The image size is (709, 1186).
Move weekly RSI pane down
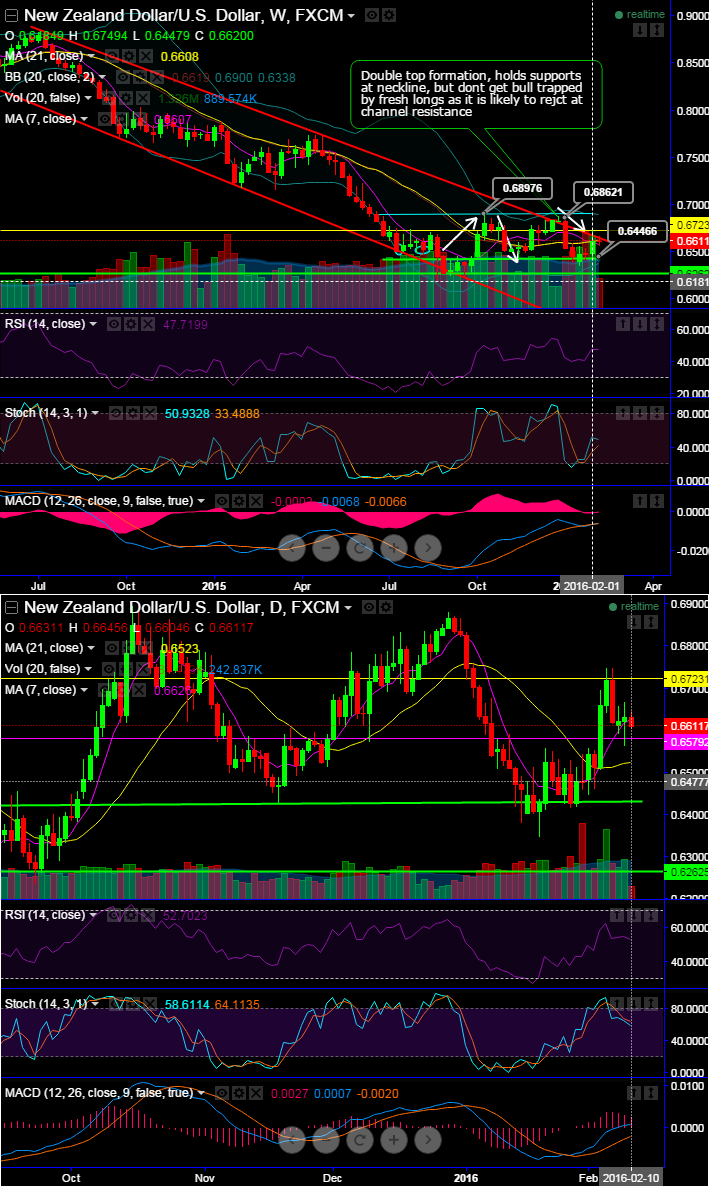pos(639,324)
